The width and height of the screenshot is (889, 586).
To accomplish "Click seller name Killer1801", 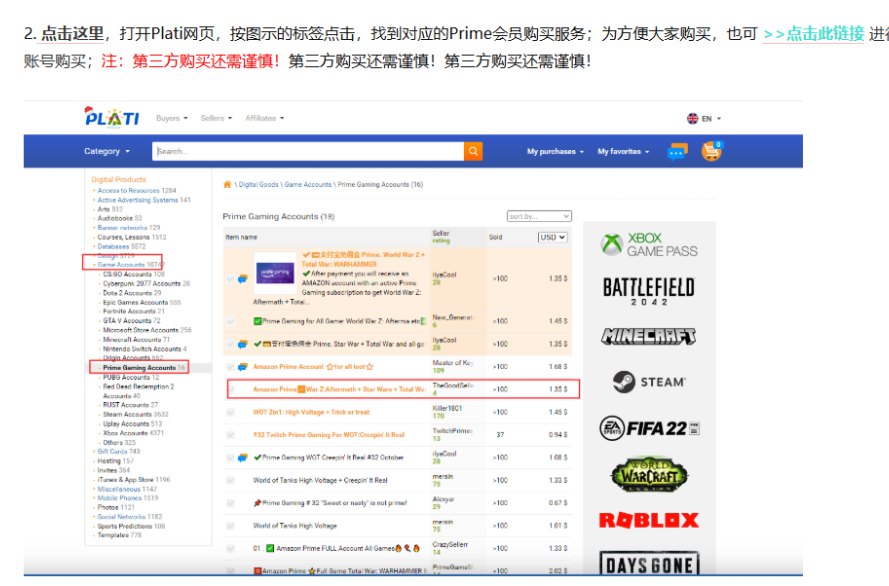I will [x=447, y=408].
